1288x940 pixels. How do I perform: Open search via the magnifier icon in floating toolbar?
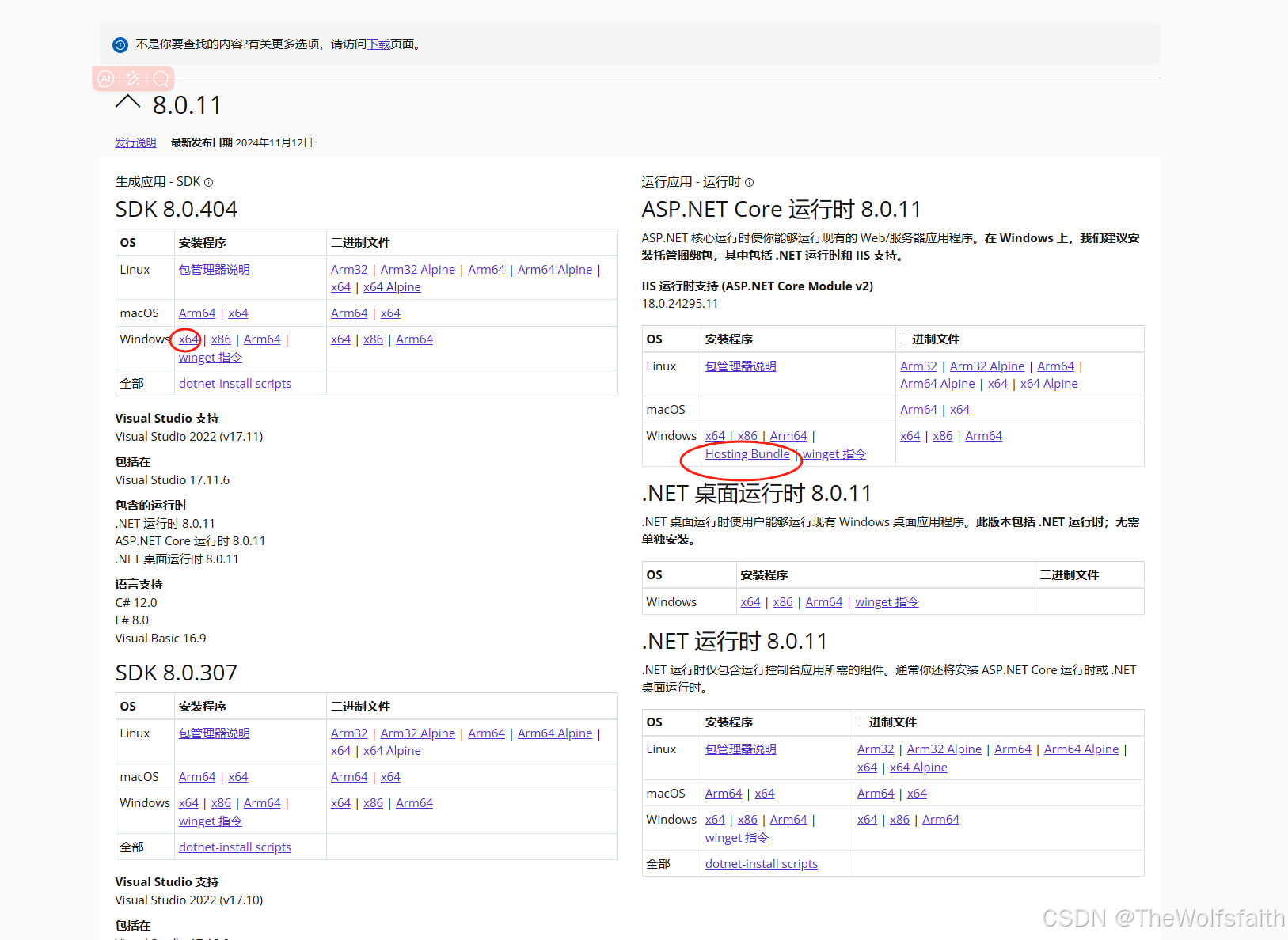coord(161,78)
